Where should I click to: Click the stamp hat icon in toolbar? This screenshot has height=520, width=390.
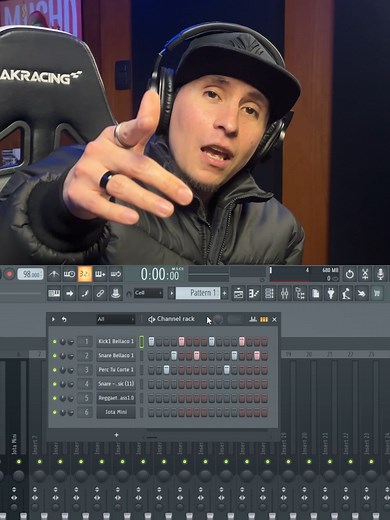pyautogui.click(x=116, y=293)
